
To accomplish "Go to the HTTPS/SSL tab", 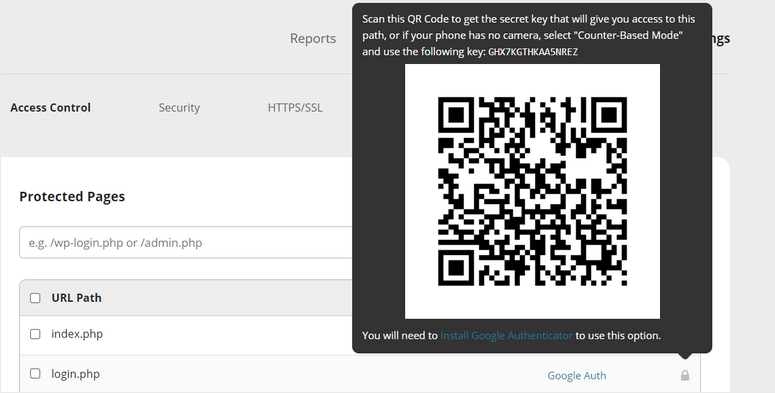I will [x=295, y=107].
